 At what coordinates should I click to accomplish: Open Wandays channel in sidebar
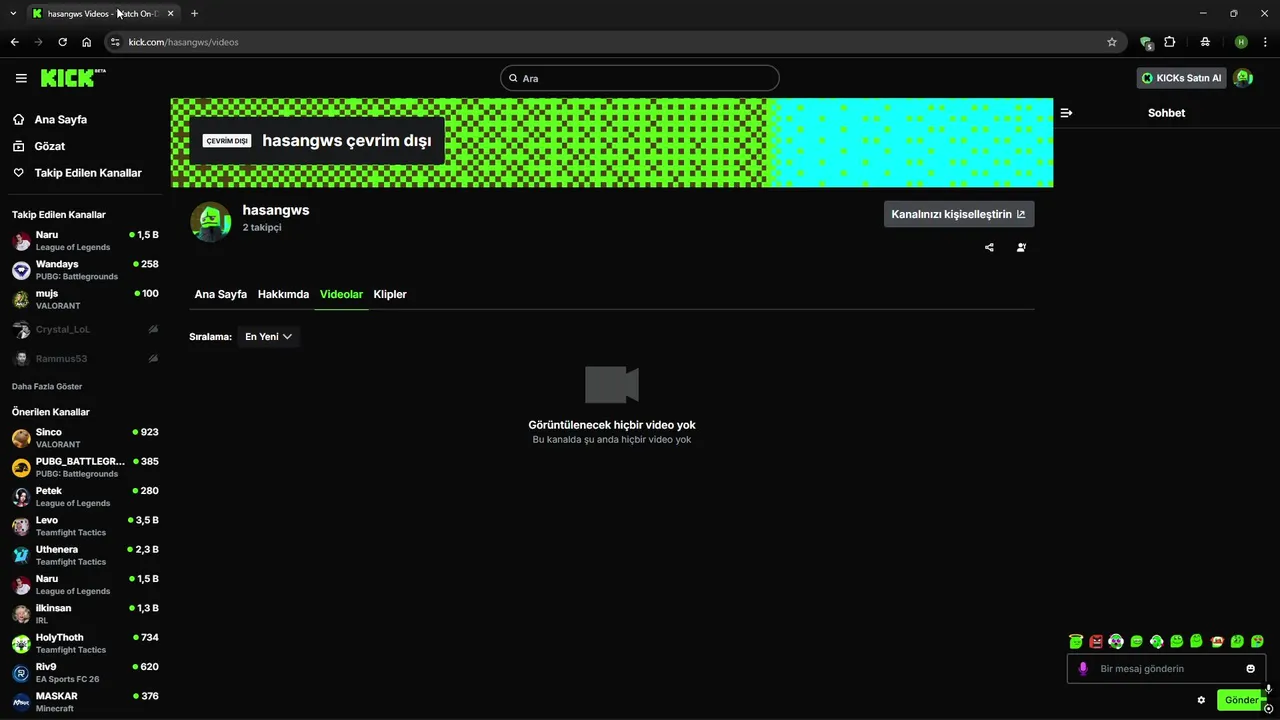pos(85,270)
